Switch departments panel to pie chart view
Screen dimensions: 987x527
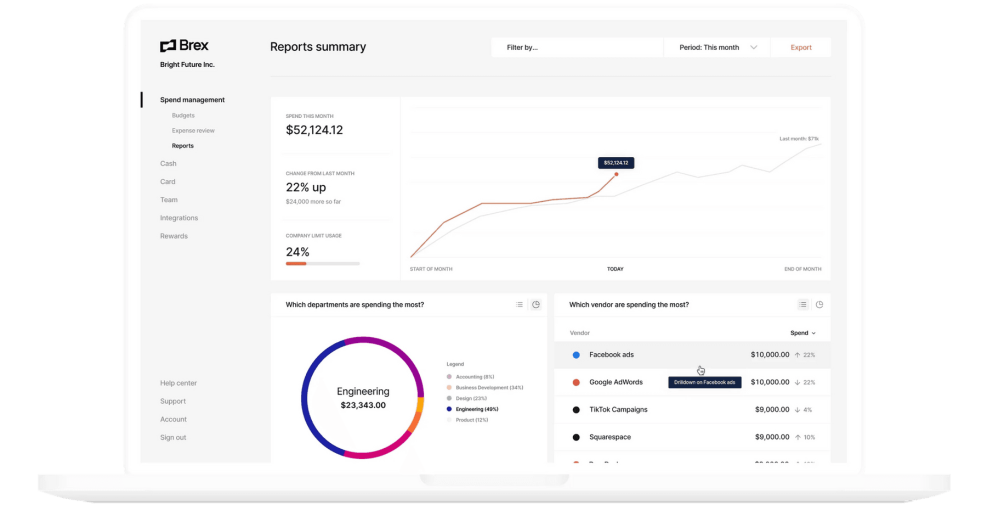point(536,305)
